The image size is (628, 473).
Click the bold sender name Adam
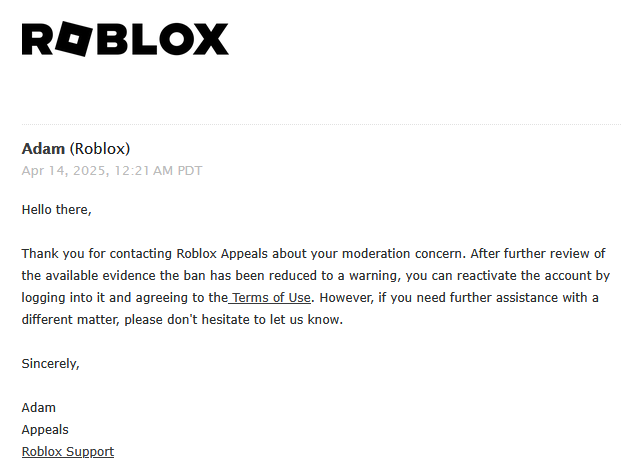[43, 149]
